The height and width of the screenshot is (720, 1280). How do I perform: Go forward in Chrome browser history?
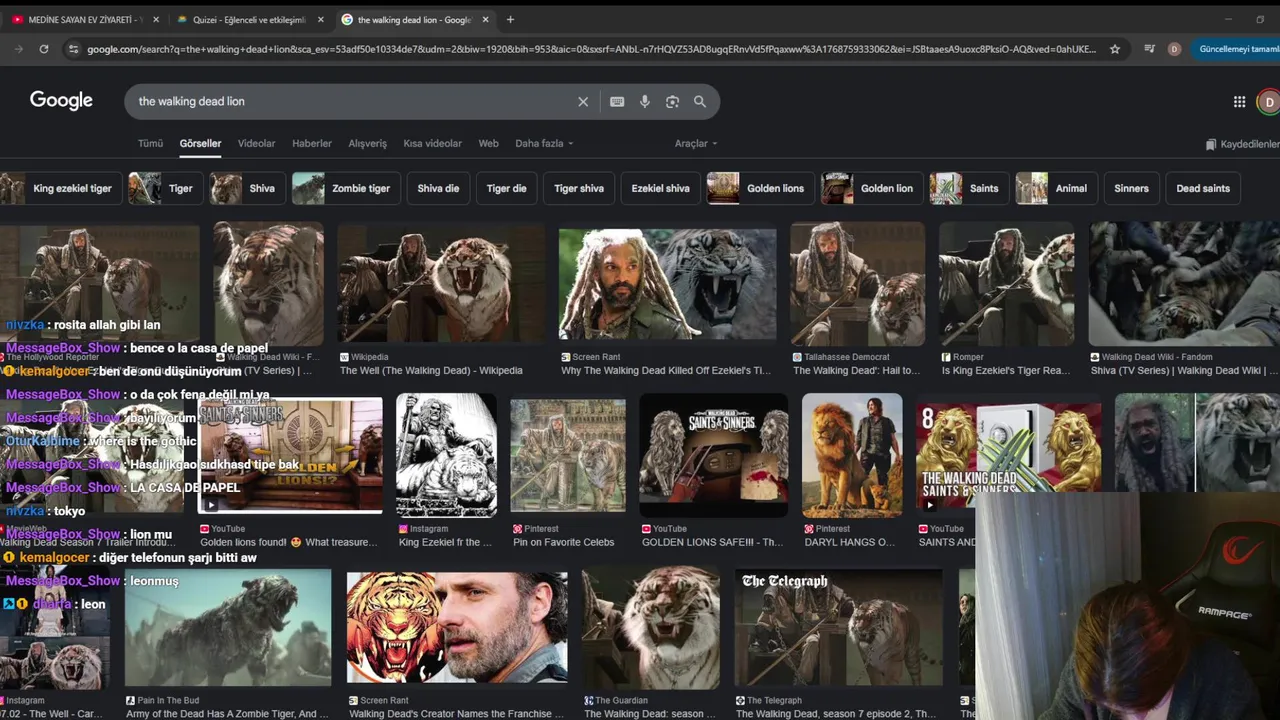(x=18, y=48)
